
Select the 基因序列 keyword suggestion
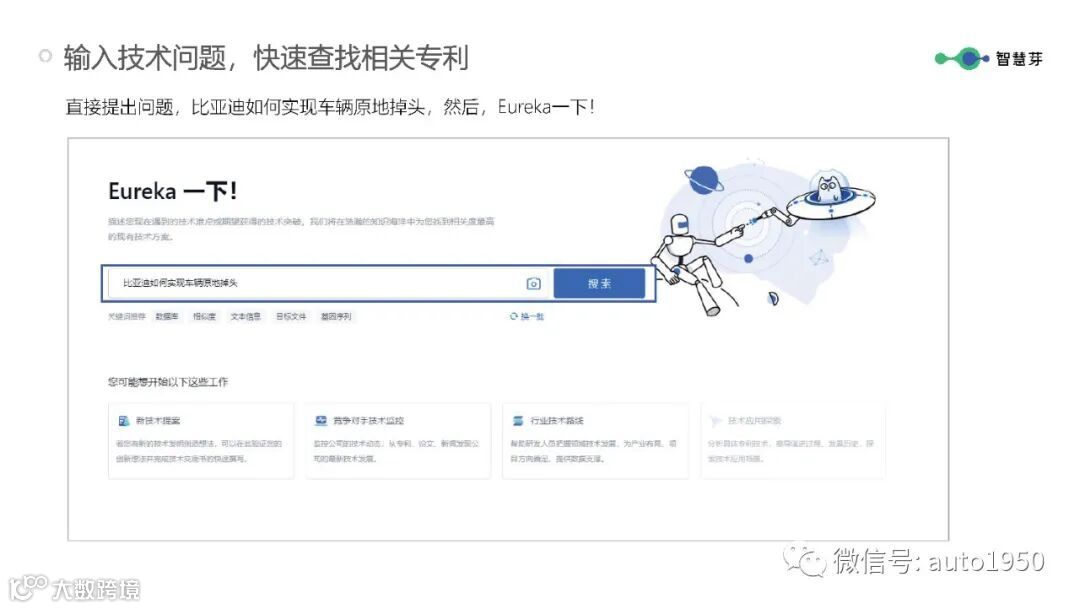pos(336,316)
